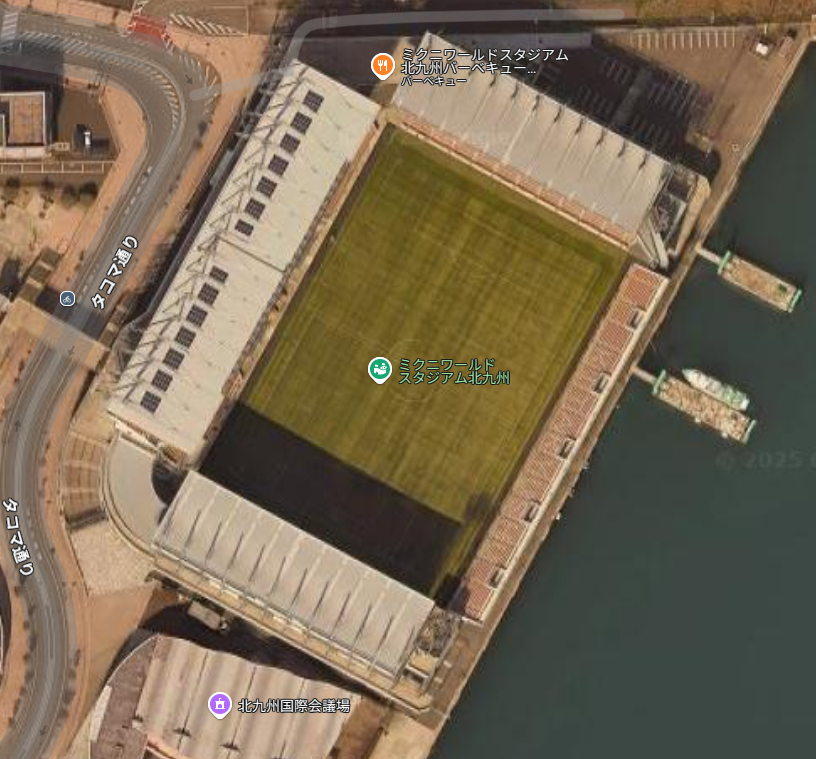Click the lower タコマ通り street label
816x759 pixels.
[x=18, y=537]
